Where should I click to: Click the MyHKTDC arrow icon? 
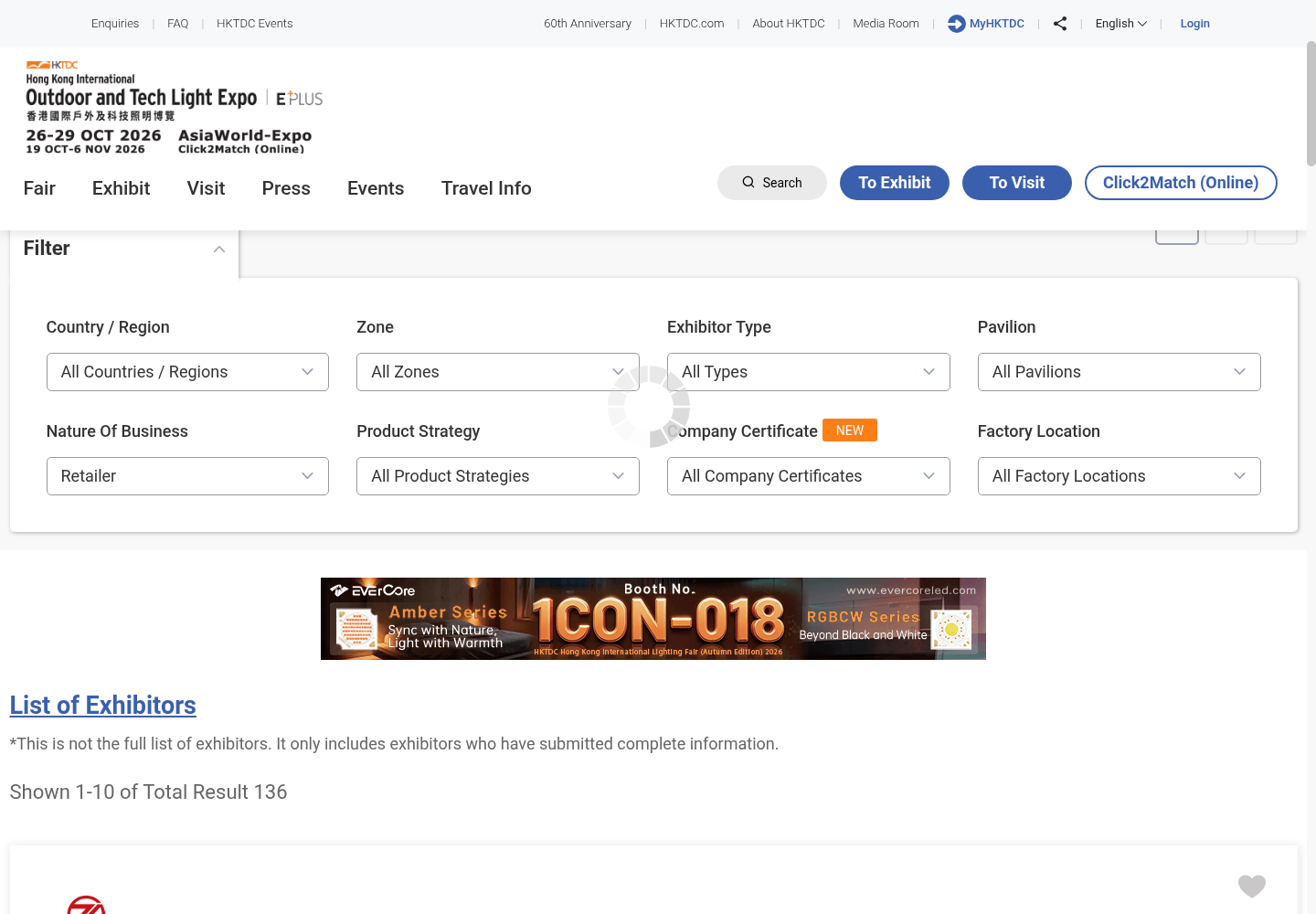(957, 24)
